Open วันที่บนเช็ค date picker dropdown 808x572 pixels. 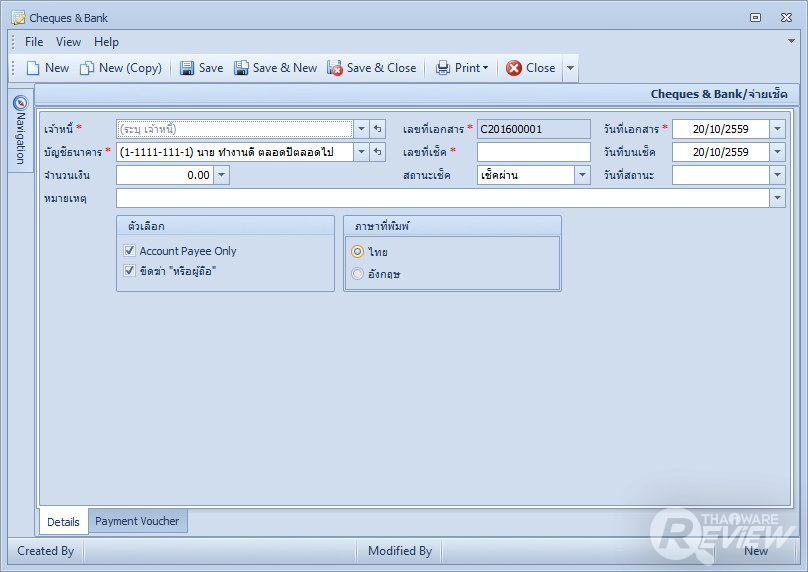coord(778,152)
